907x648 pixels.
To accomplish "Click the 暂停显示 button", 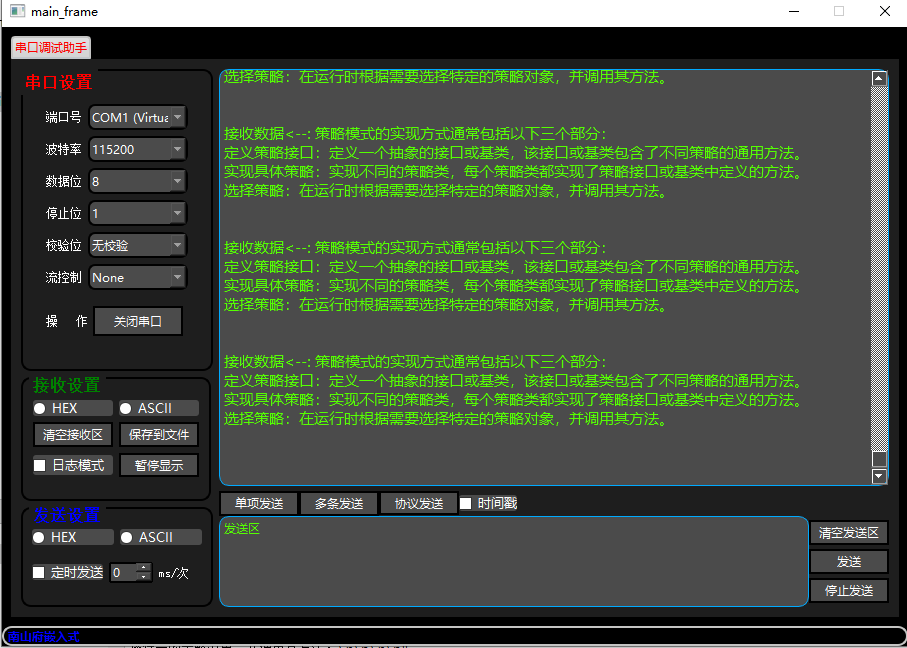I will (159, 464).
